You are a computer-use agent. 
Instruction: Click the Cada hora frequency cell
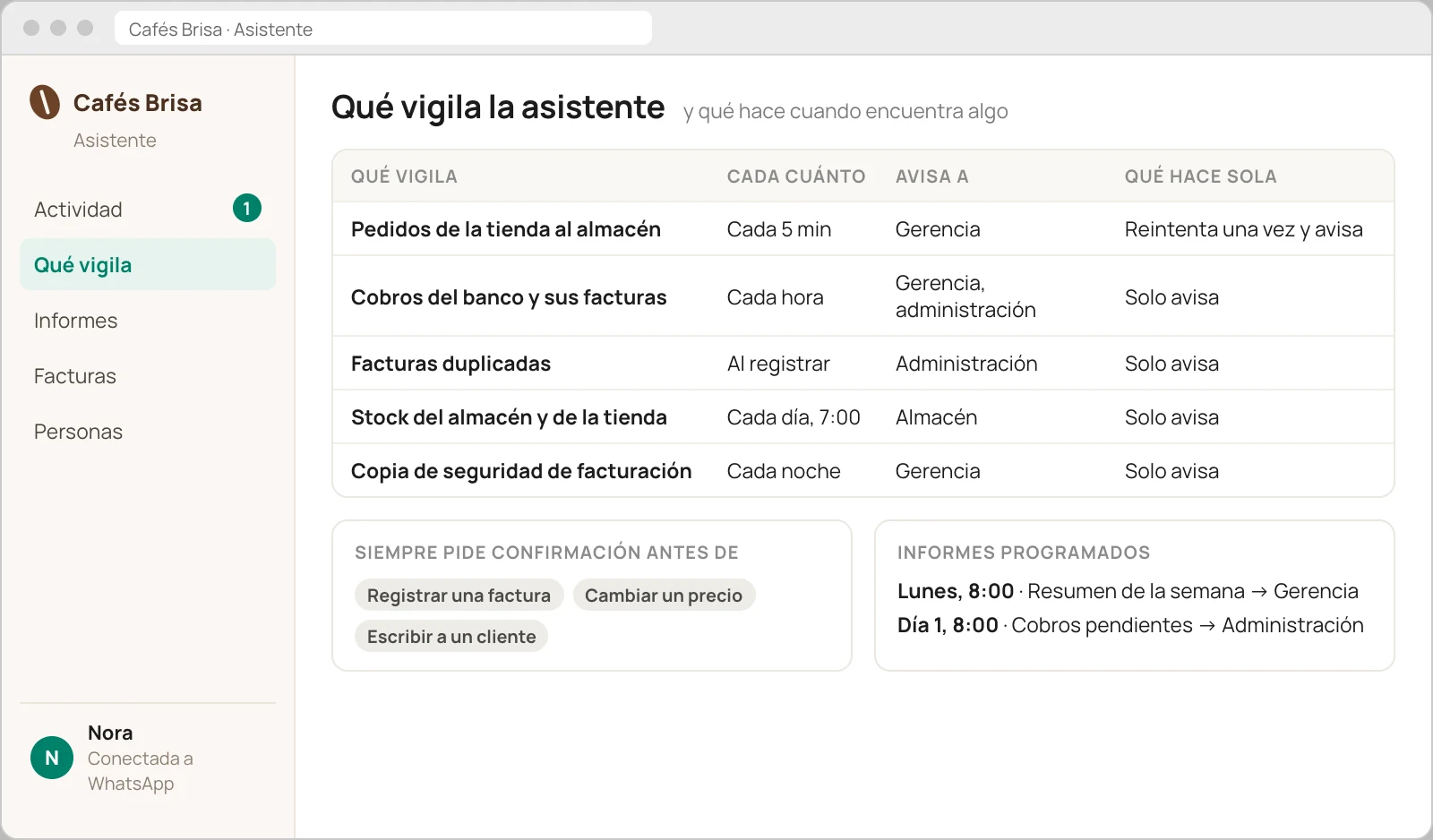pyautogui.click(x=775, y=297)
